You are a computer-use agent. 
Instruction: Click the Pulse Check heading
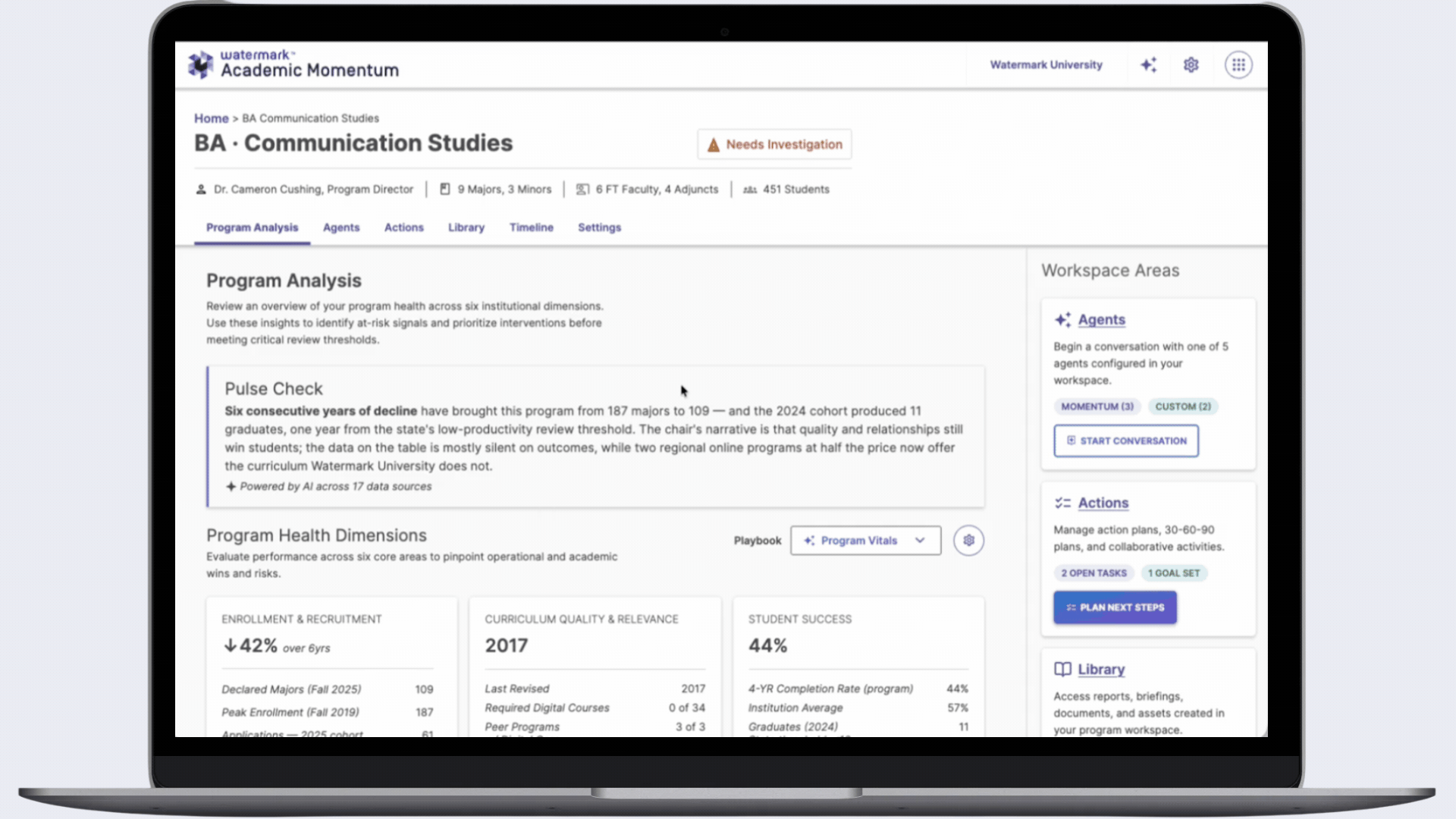click(x=273, y=389)
